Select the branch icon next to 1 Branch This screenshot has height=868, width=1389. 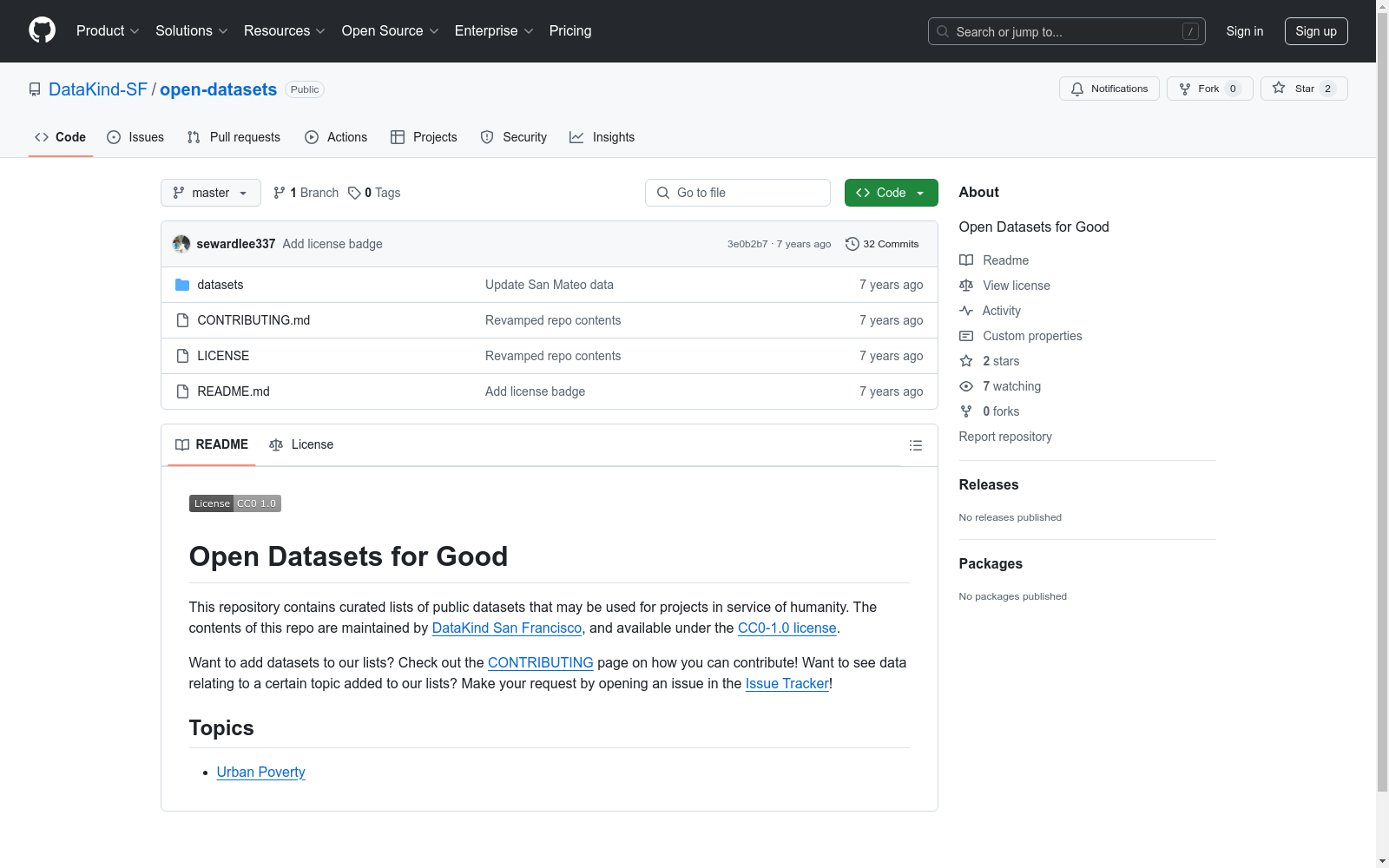click(280, 193)
